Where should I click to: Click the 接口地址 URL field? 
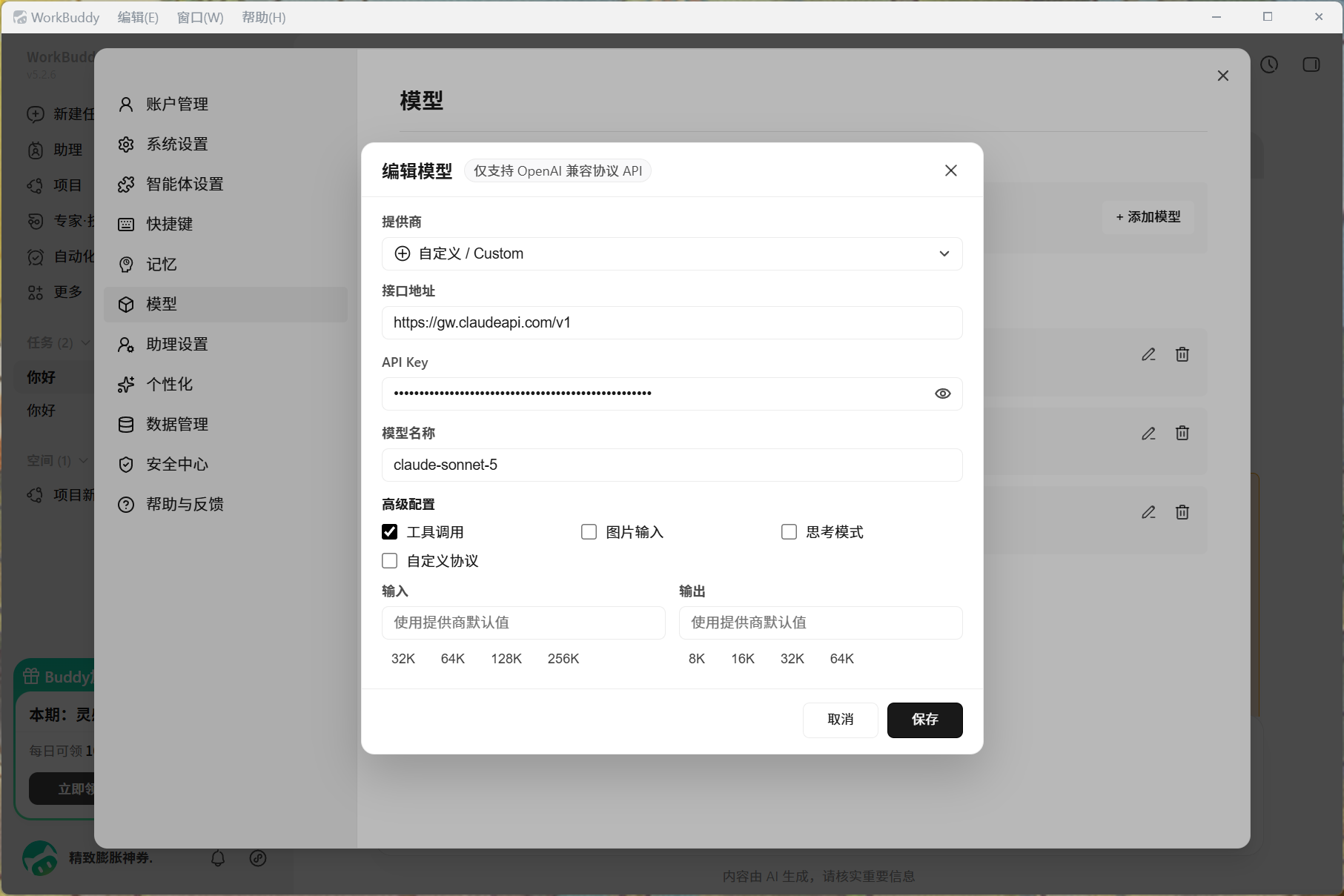coord(672,322)
